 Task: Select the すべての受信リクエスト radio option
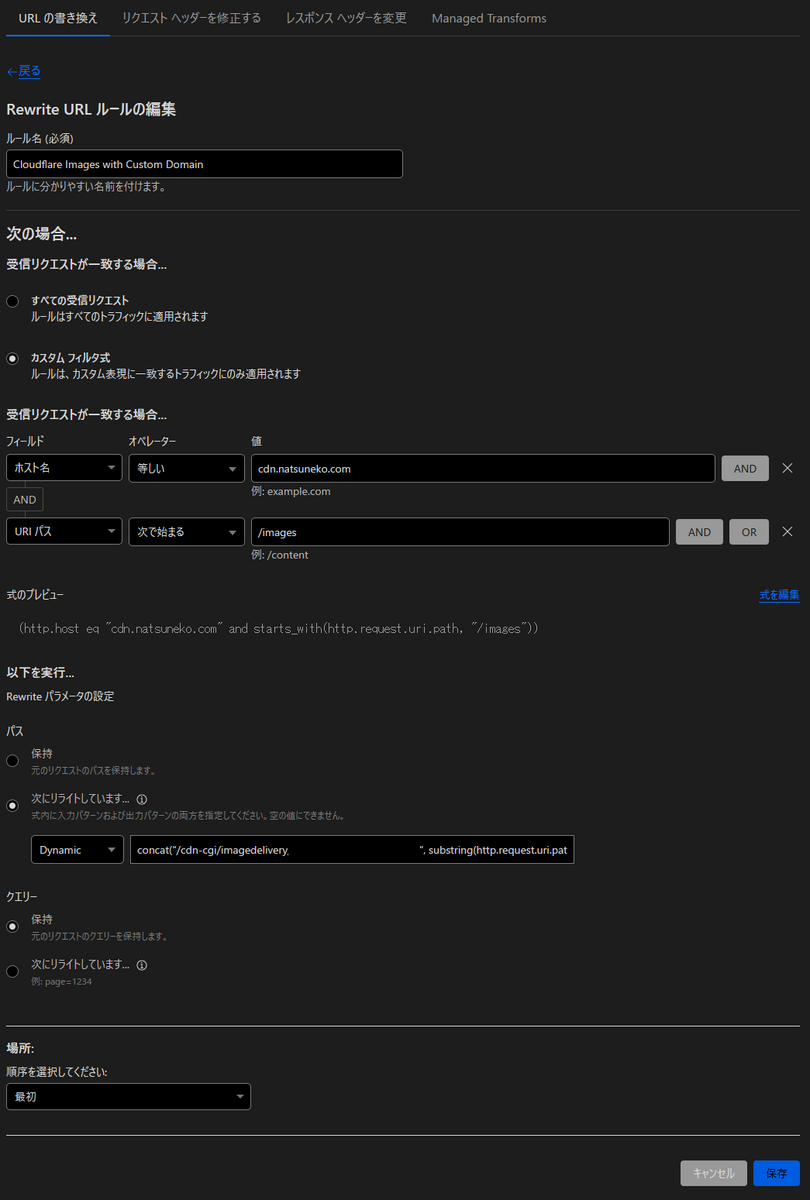click(x=12, y=301)
